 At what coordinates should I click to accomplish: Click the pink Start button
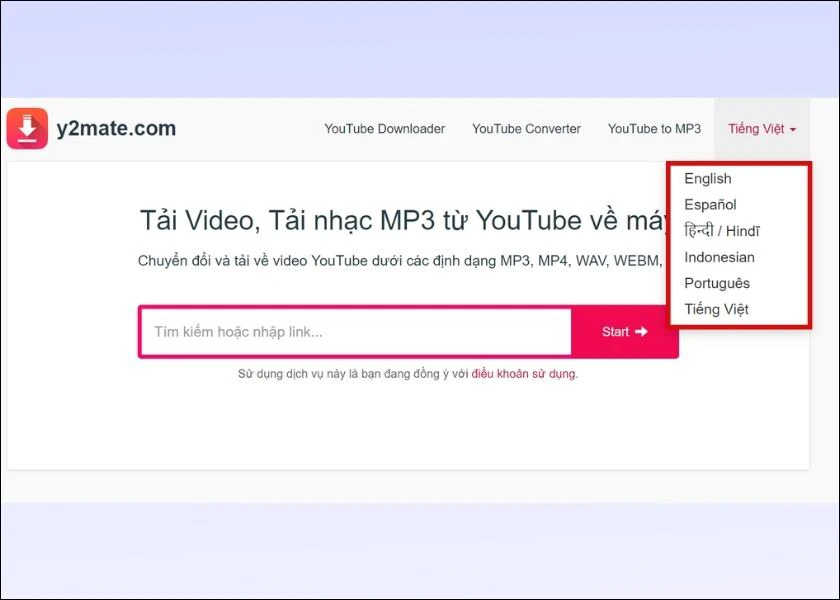point(625,332)
